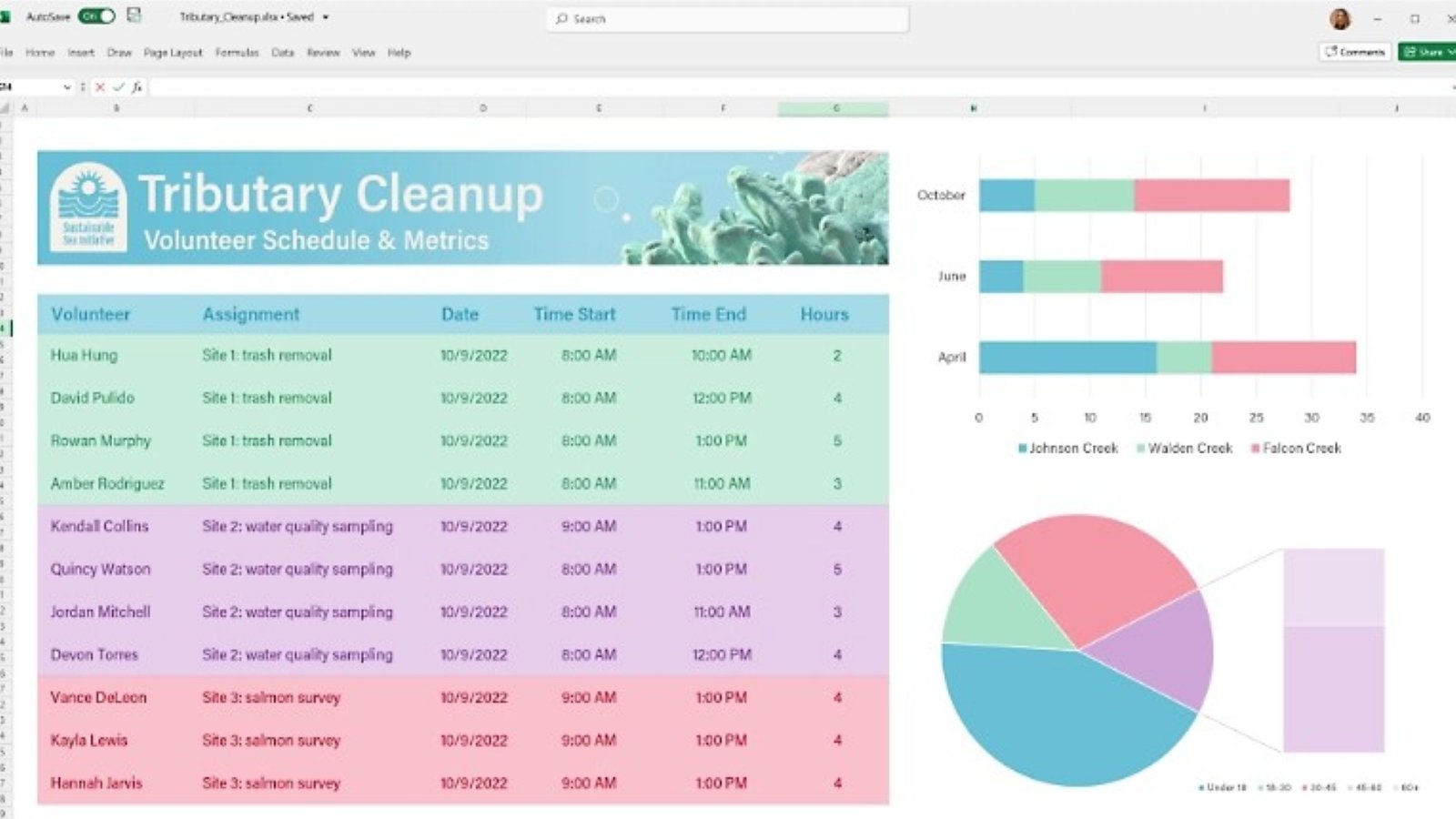Click in the Search box
This screenshot has height=819, width=1456.
[x=728, y=18]
